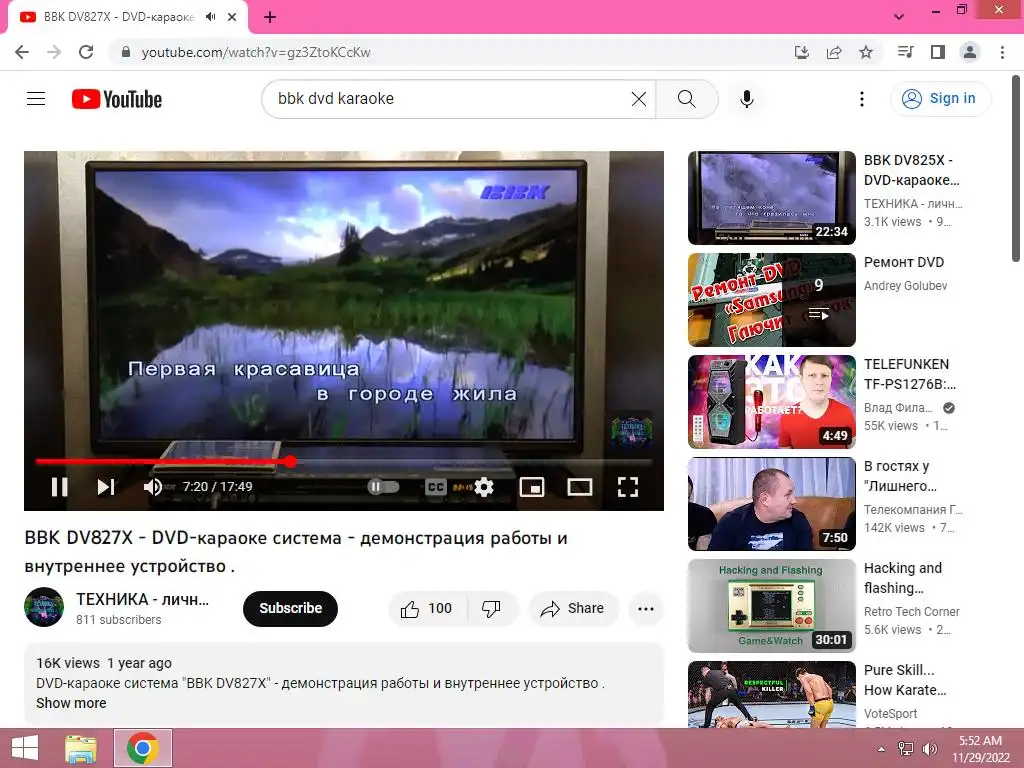Toggle the autoplay switch
Screen dimensions: 1024x768
point(383,487)
